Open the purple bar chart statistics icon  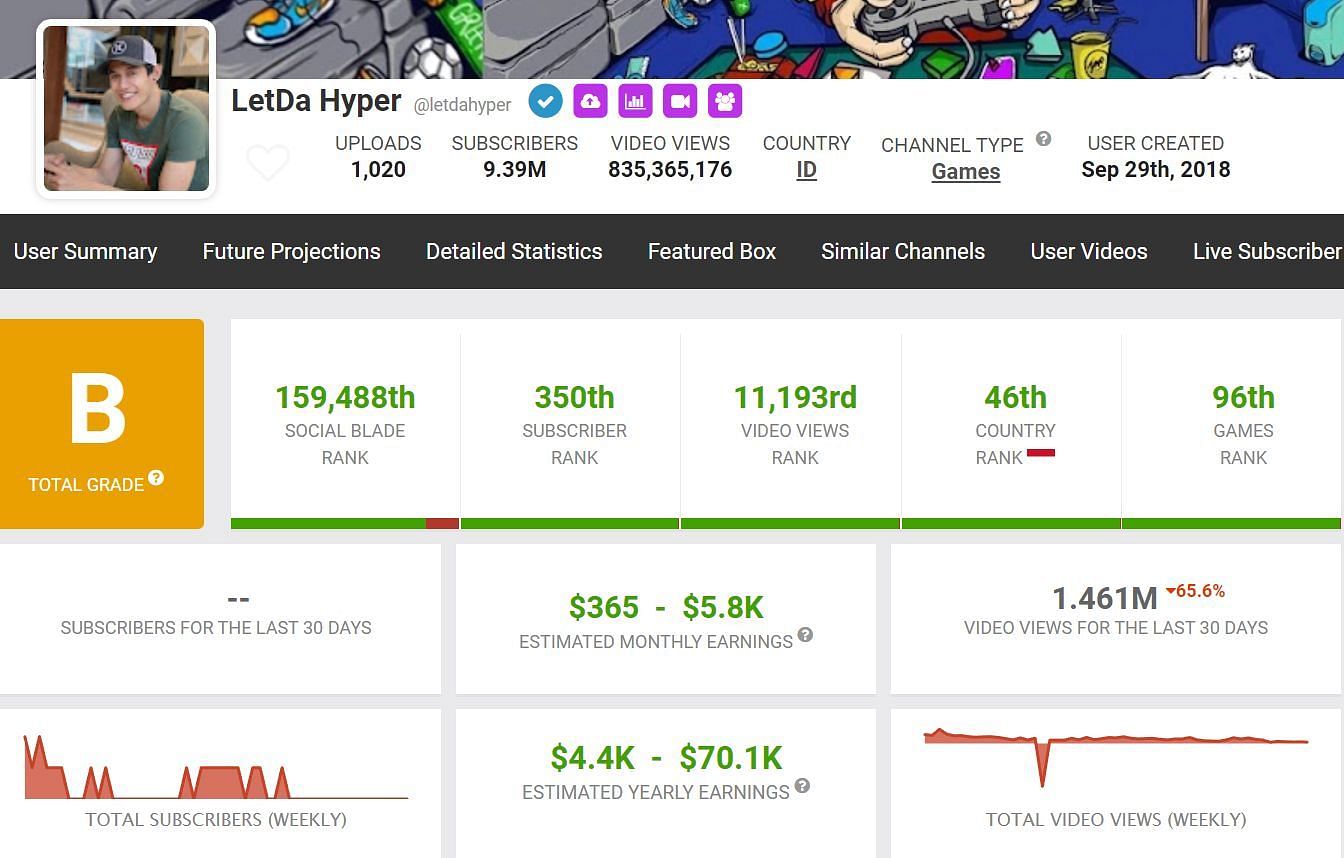coord(635,101)
